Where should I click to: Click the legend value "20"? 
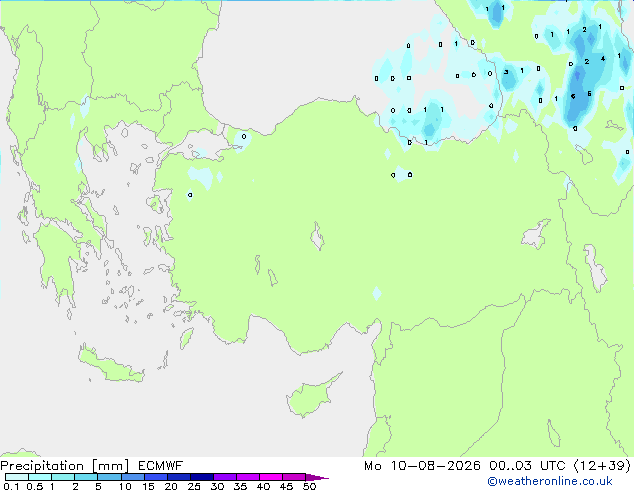[x=171, y=486]
